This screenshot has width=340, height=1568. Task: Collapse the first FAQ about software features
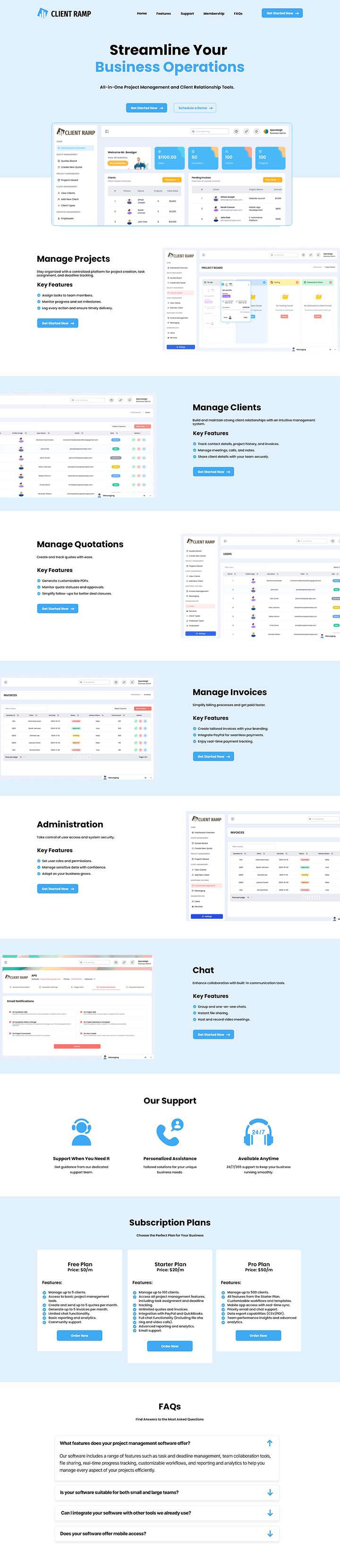(x=269, y=1443)
